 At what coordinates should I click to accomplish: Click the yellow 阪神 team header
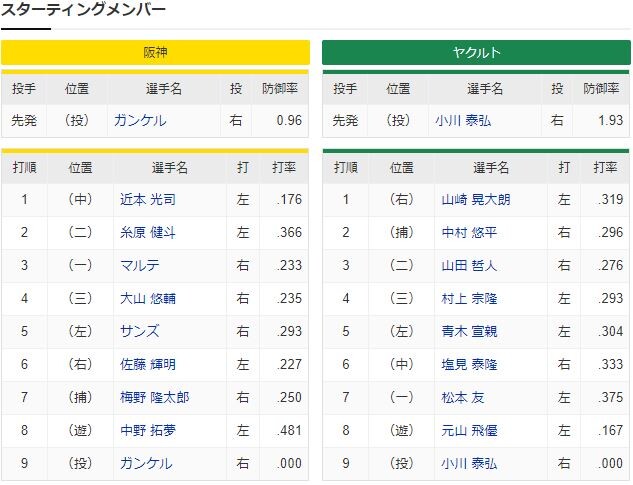[x=155, y=52]
